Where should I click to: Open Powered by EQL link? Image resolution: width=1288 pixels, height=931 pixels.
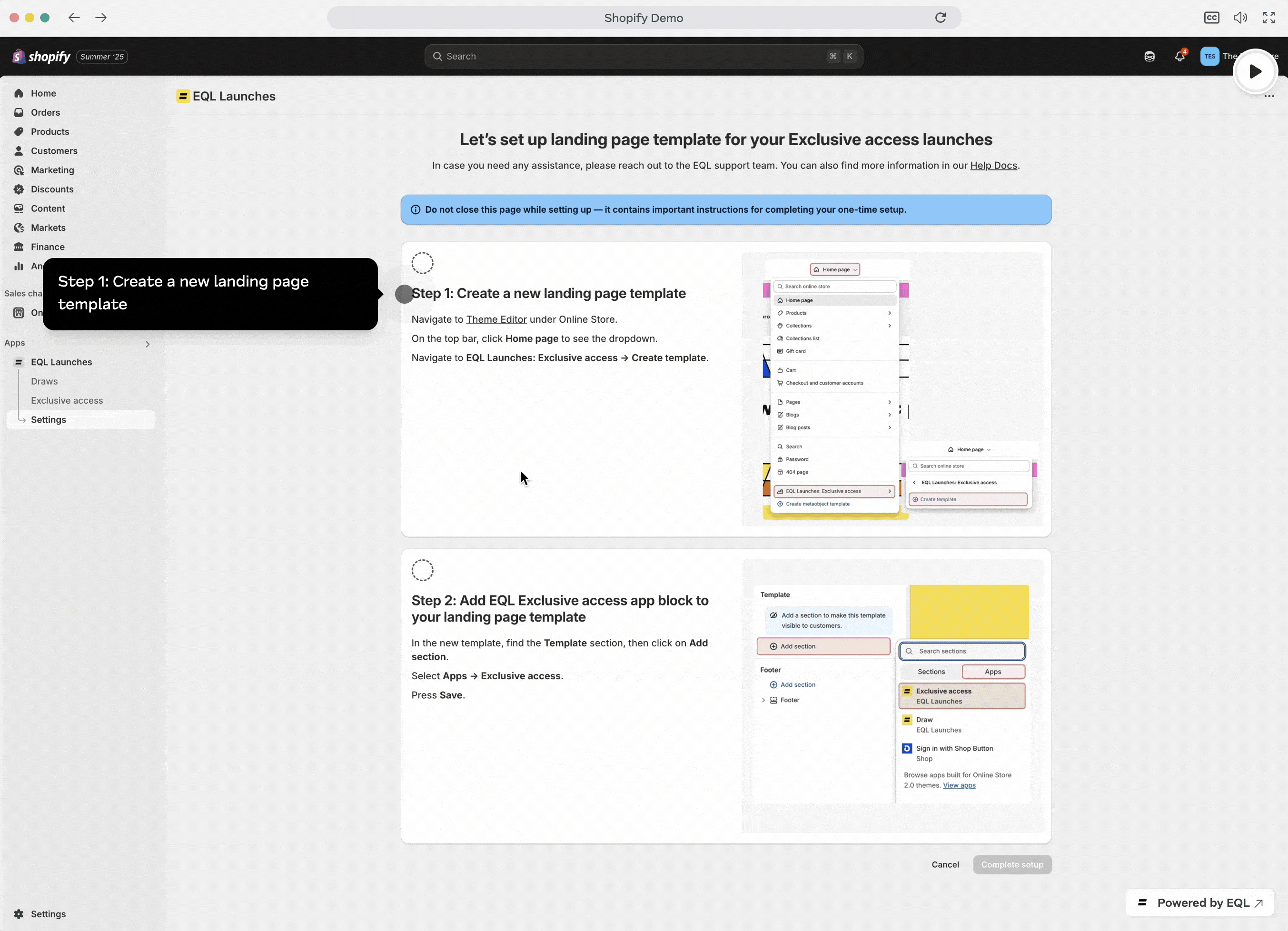point(1200,903)
